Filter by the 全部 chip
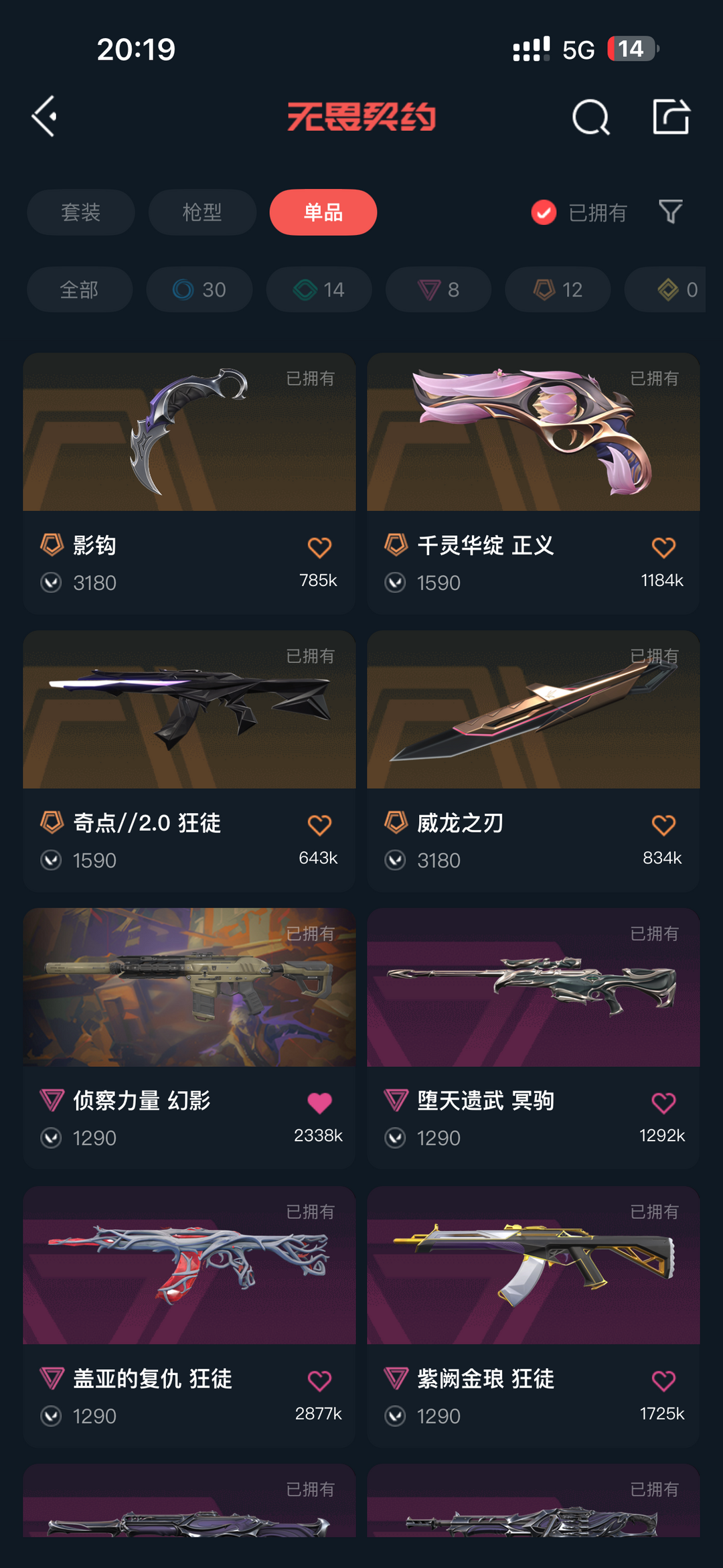 point(80,289)
